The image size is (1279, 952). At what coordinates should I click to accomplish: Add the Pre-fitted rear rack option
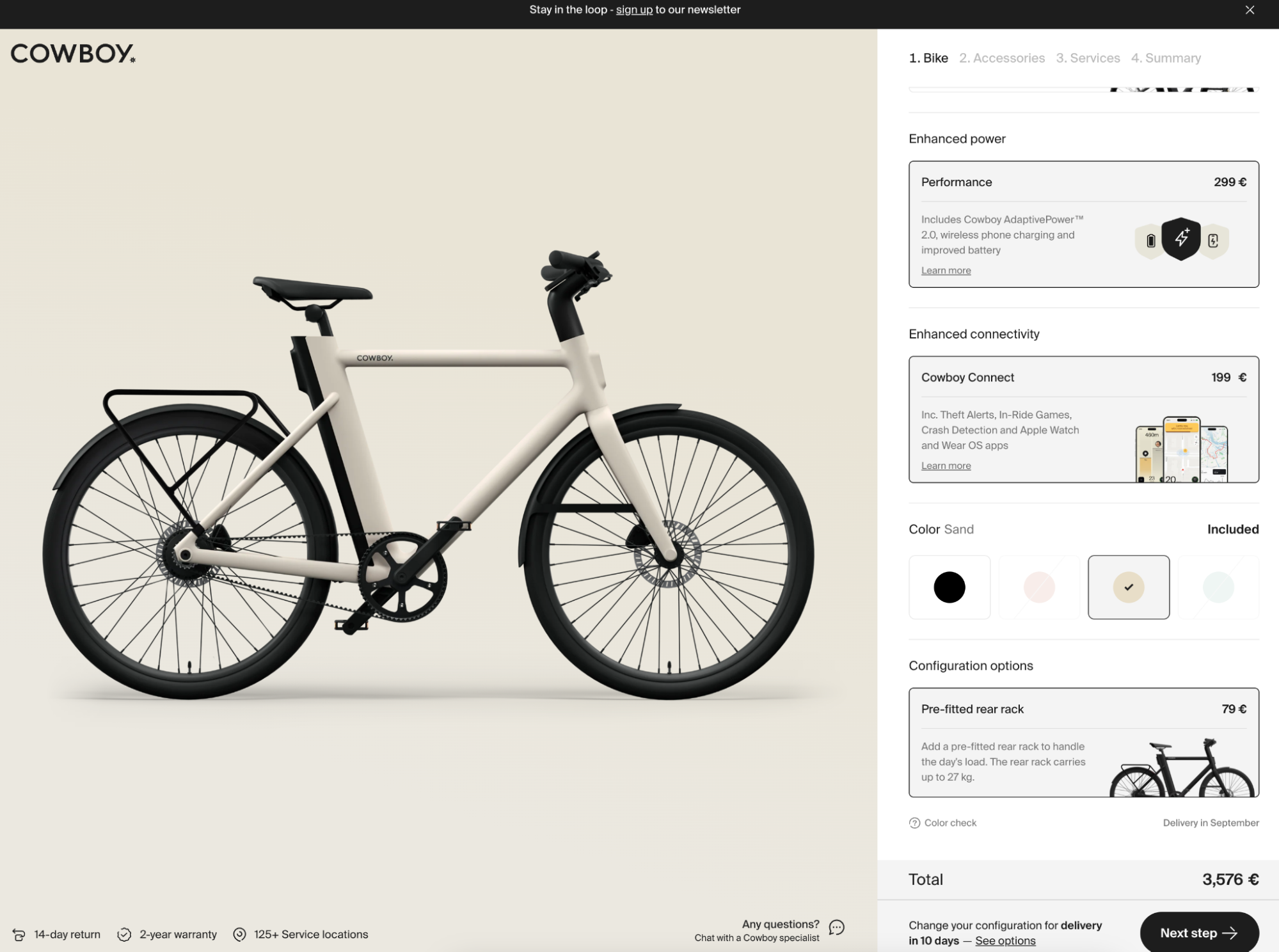(x=1084, y=742)
